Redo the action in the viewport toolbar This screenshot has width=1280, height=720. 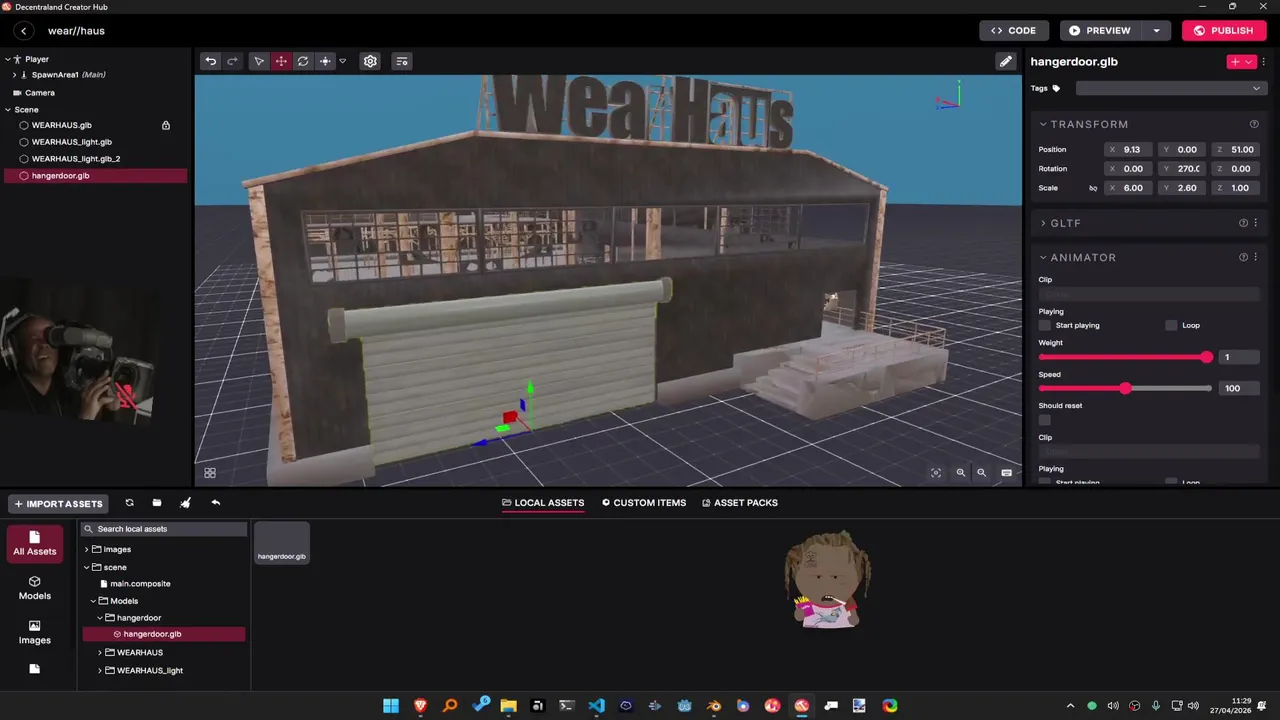click(232, 61)
